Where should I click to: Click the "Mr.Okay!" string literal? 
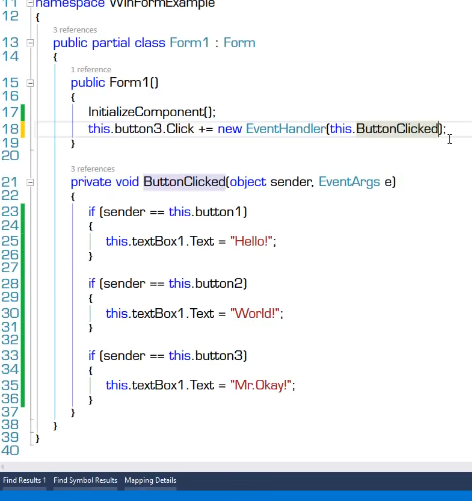pos(261,385)
